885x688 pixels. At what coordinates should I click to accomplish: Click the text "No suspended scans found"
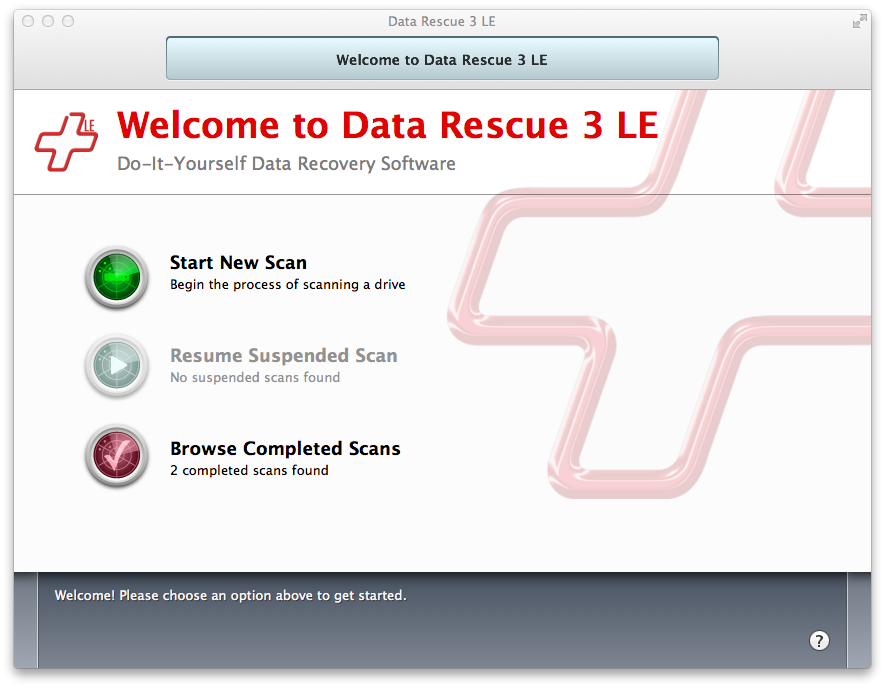(255, 377)
